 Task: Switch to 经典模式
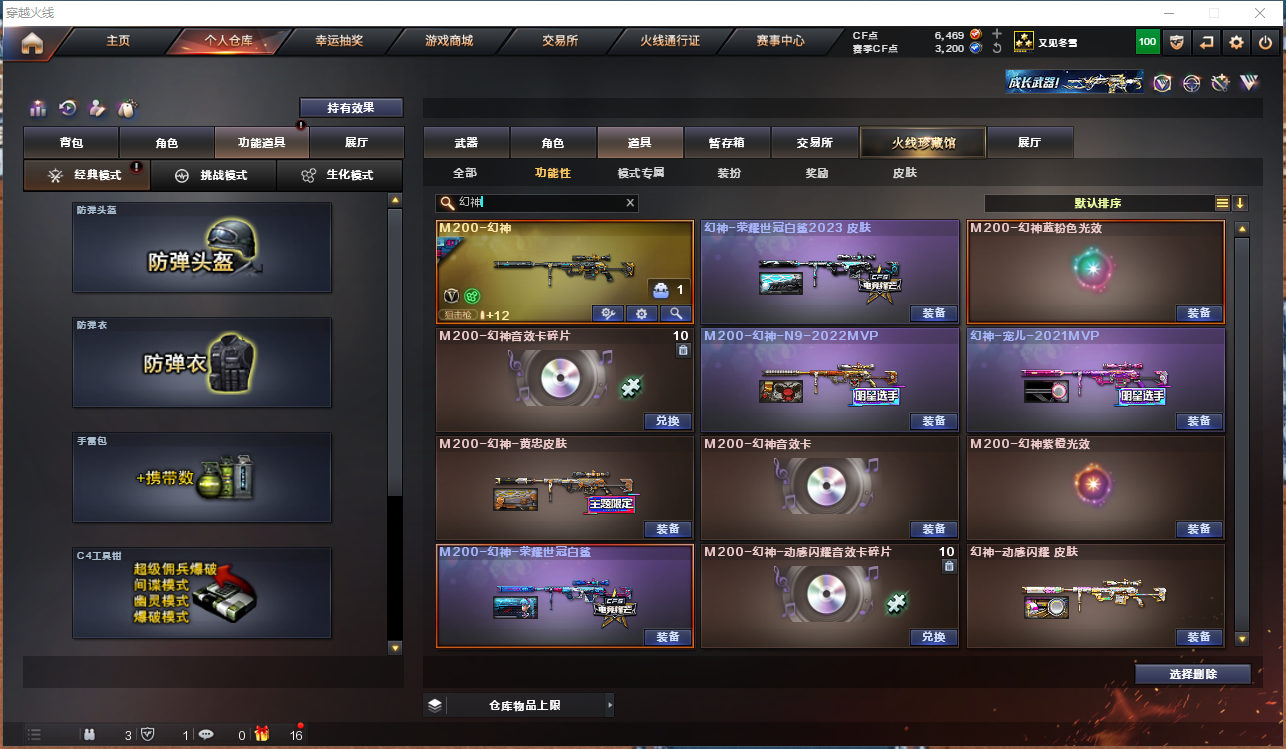(87, 175)
